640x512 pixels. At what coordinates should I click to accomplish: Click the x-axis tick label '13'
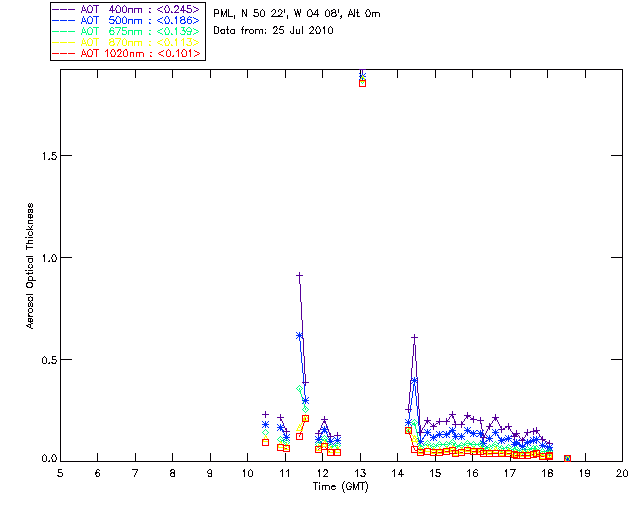(360, 473)
